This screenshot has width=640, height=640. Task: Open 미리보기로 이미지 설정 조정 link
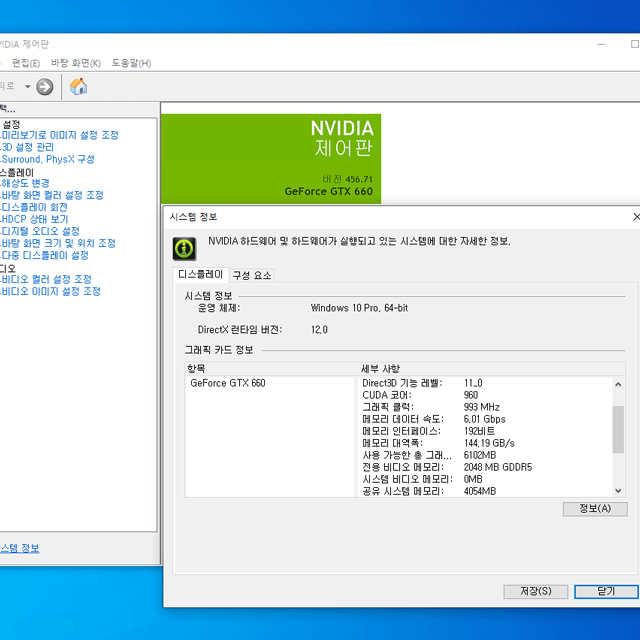pyautogui.click(x=60, y=135)
